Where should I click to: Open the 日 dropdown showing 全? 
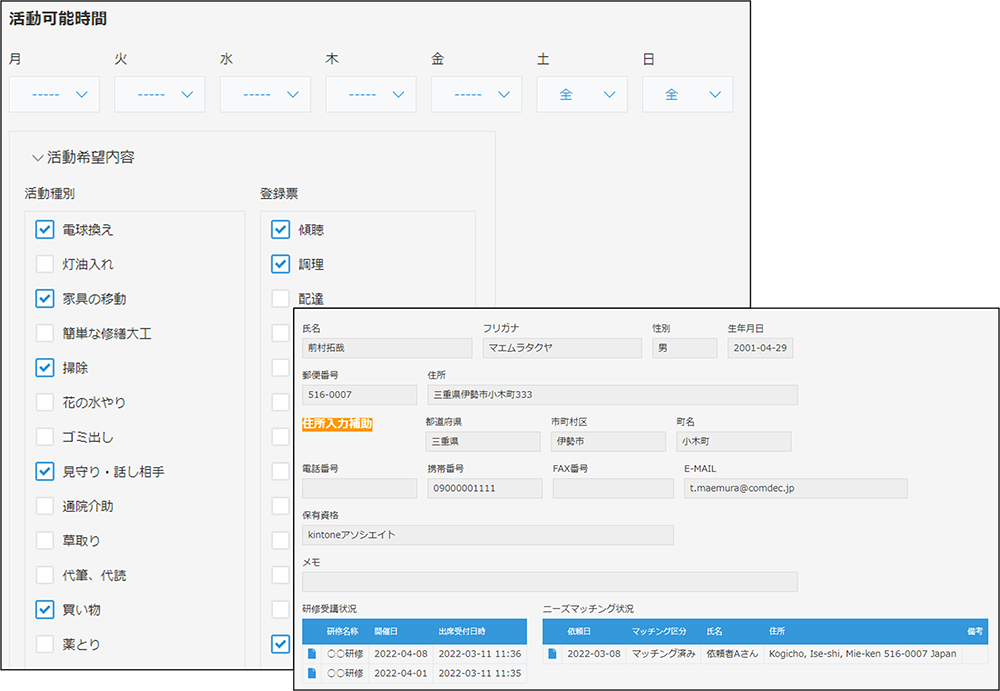[687, 94]
